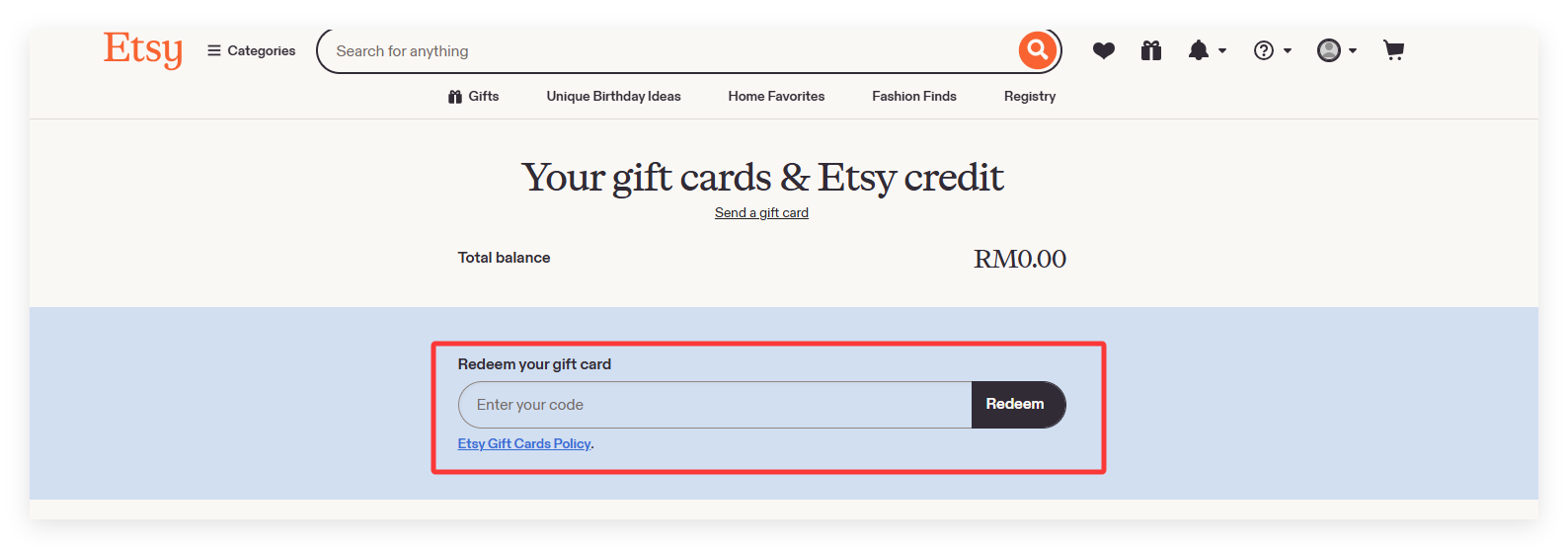Expand the help menu dropdown arrow

tap(1288, 50)
